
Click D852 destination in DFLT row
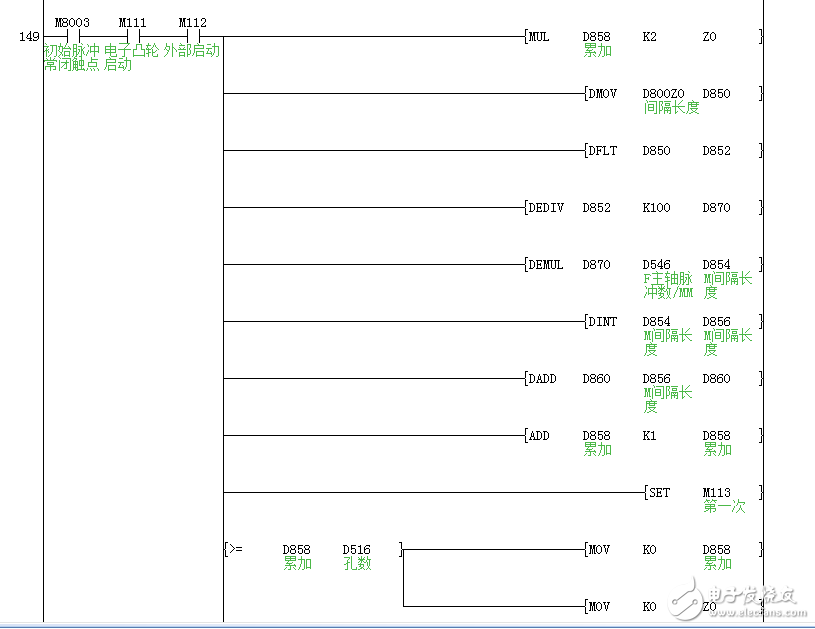[716, 151]
